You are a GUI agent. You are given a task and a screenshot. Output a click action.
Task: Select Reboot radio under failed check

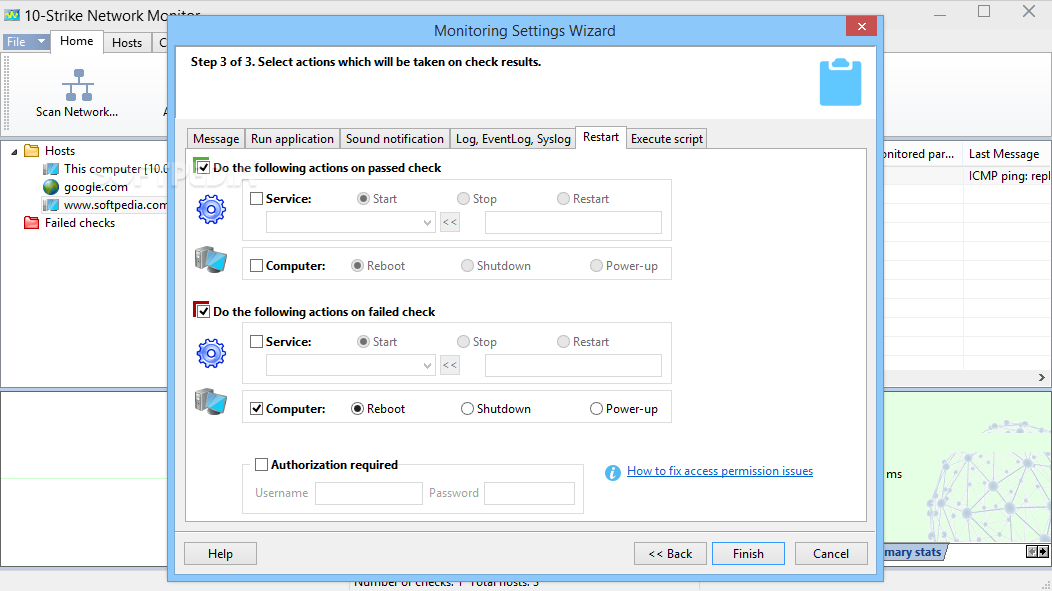[358, 409]
